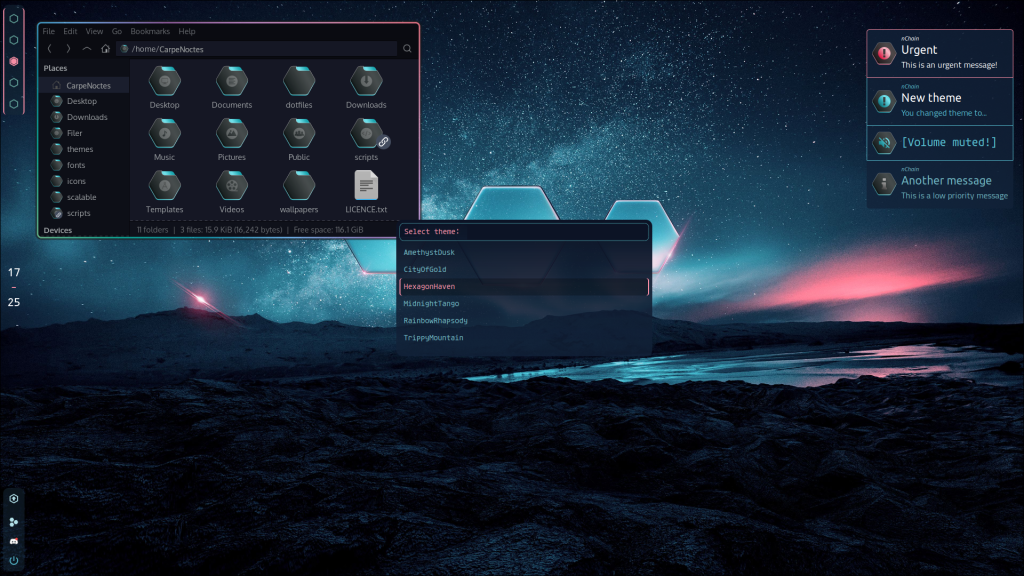Open the View menu
1024x576 pixels.
94,31
